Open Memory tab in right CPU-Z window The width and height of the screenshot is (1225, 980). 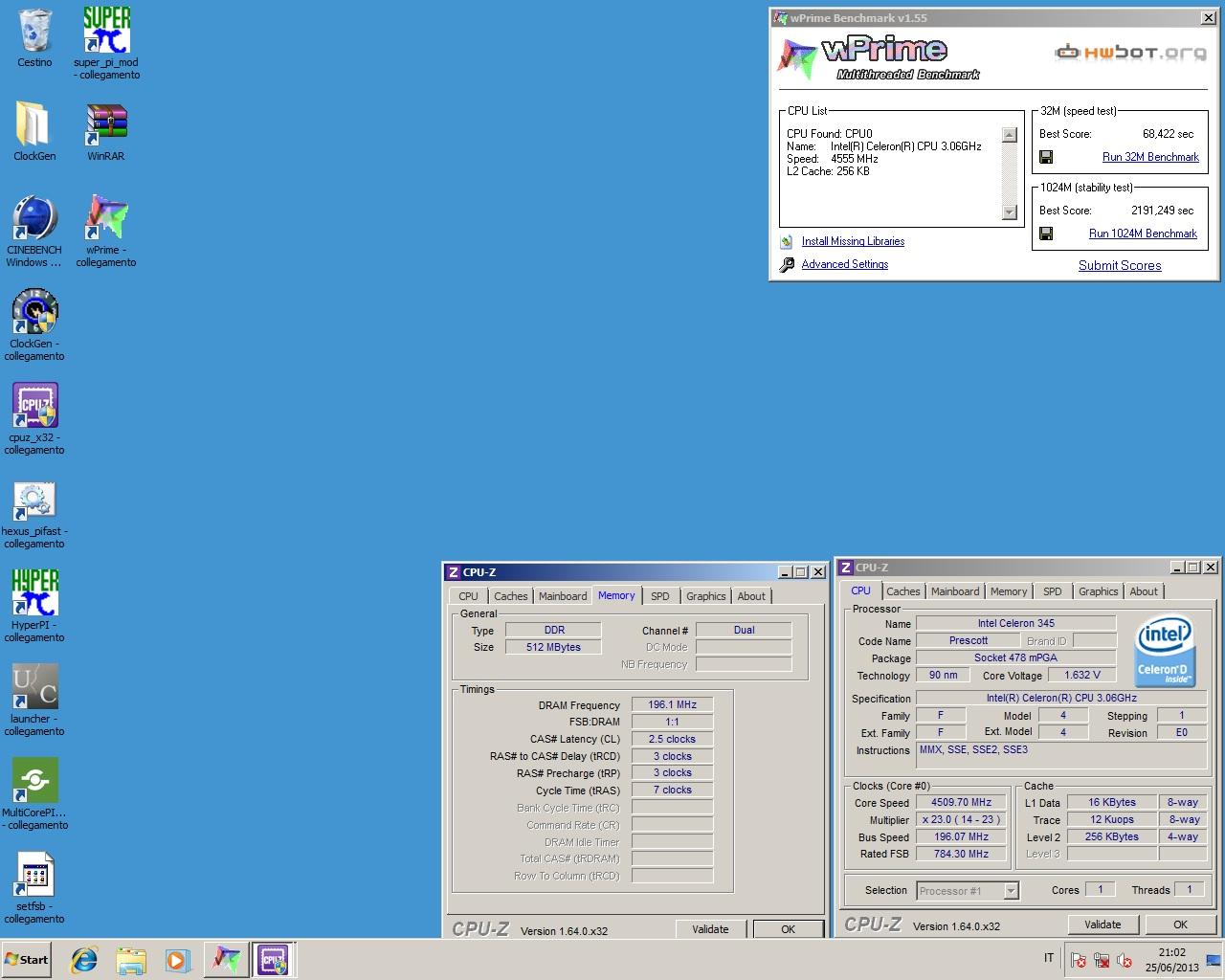pos(1009,591)
